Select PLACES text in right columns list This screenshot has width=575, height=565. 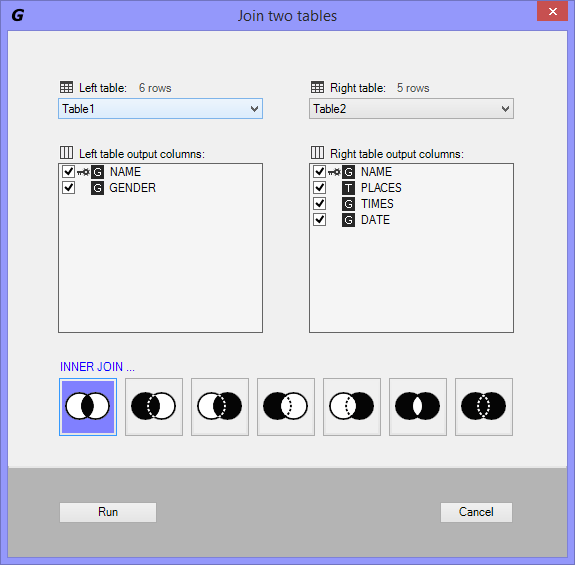381,188
